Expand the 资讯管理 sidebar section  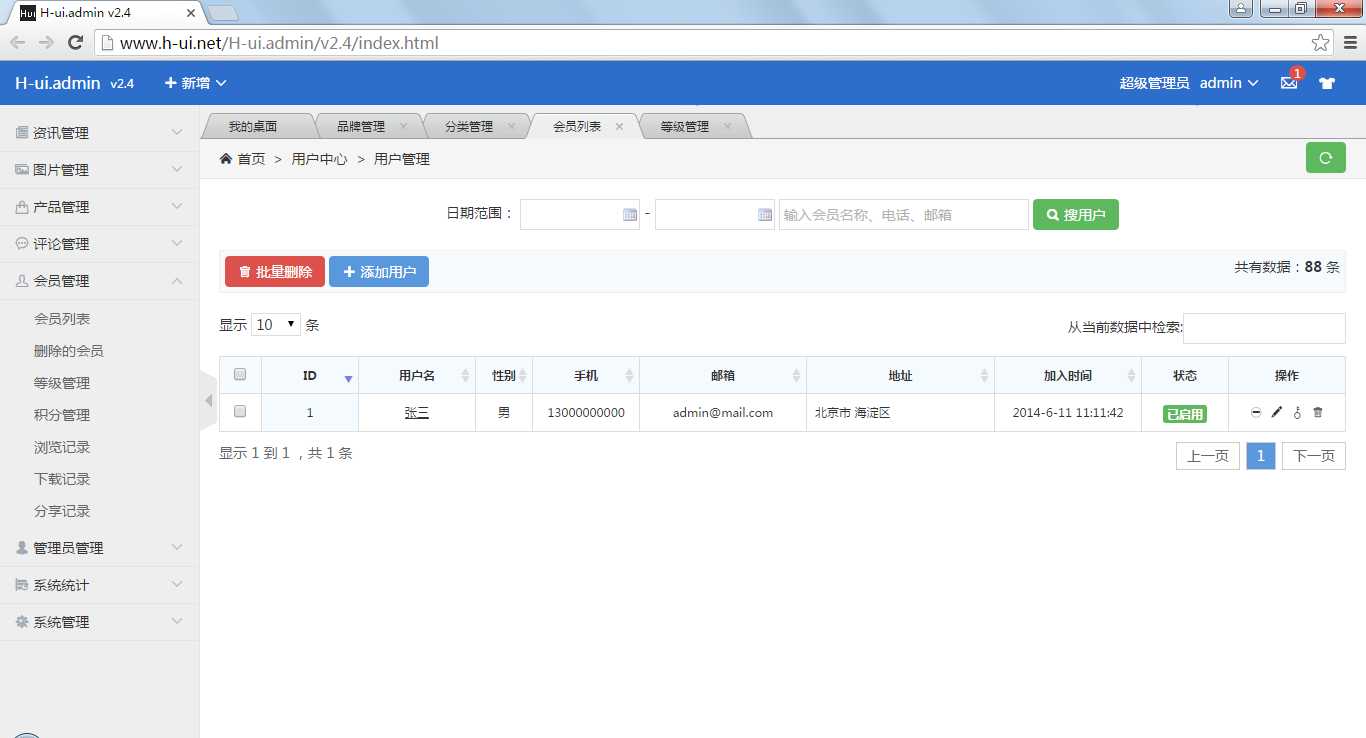point(100,133)
